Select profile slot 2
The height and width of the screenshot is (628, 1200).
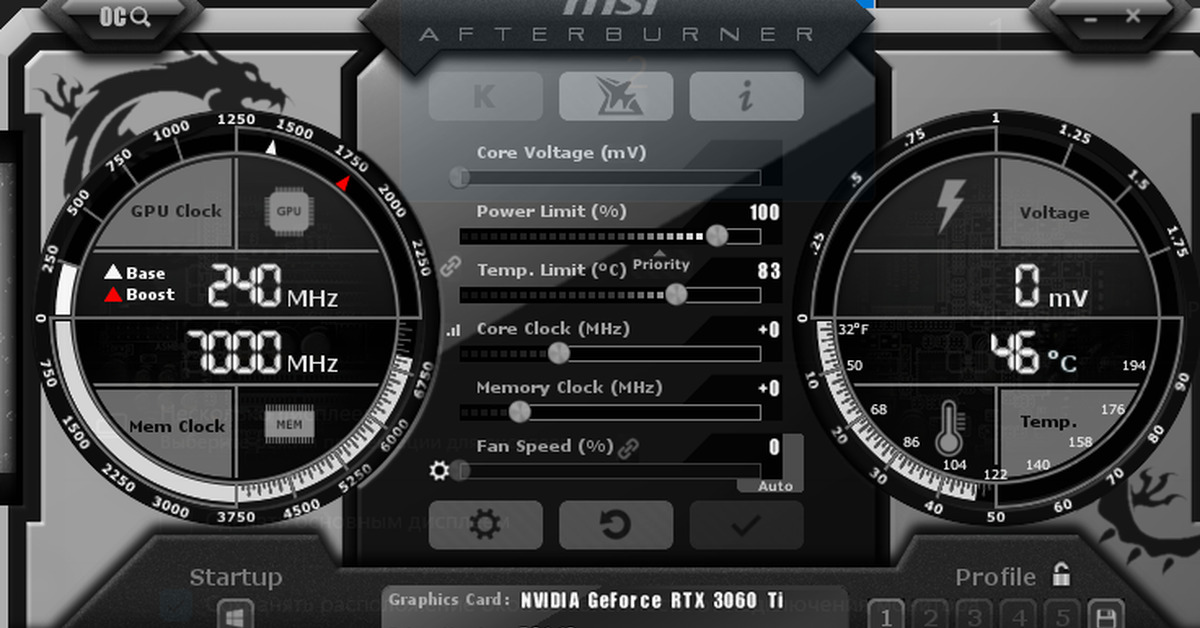[931, 615]
